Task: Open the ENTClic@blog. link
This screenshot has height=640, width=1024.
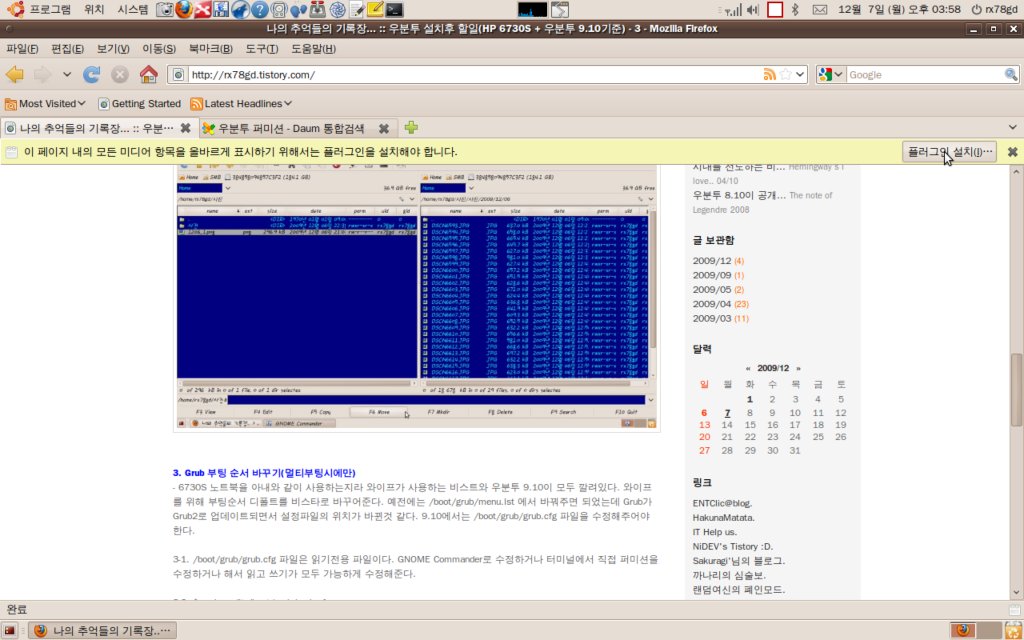Action: tap(722, 504)
